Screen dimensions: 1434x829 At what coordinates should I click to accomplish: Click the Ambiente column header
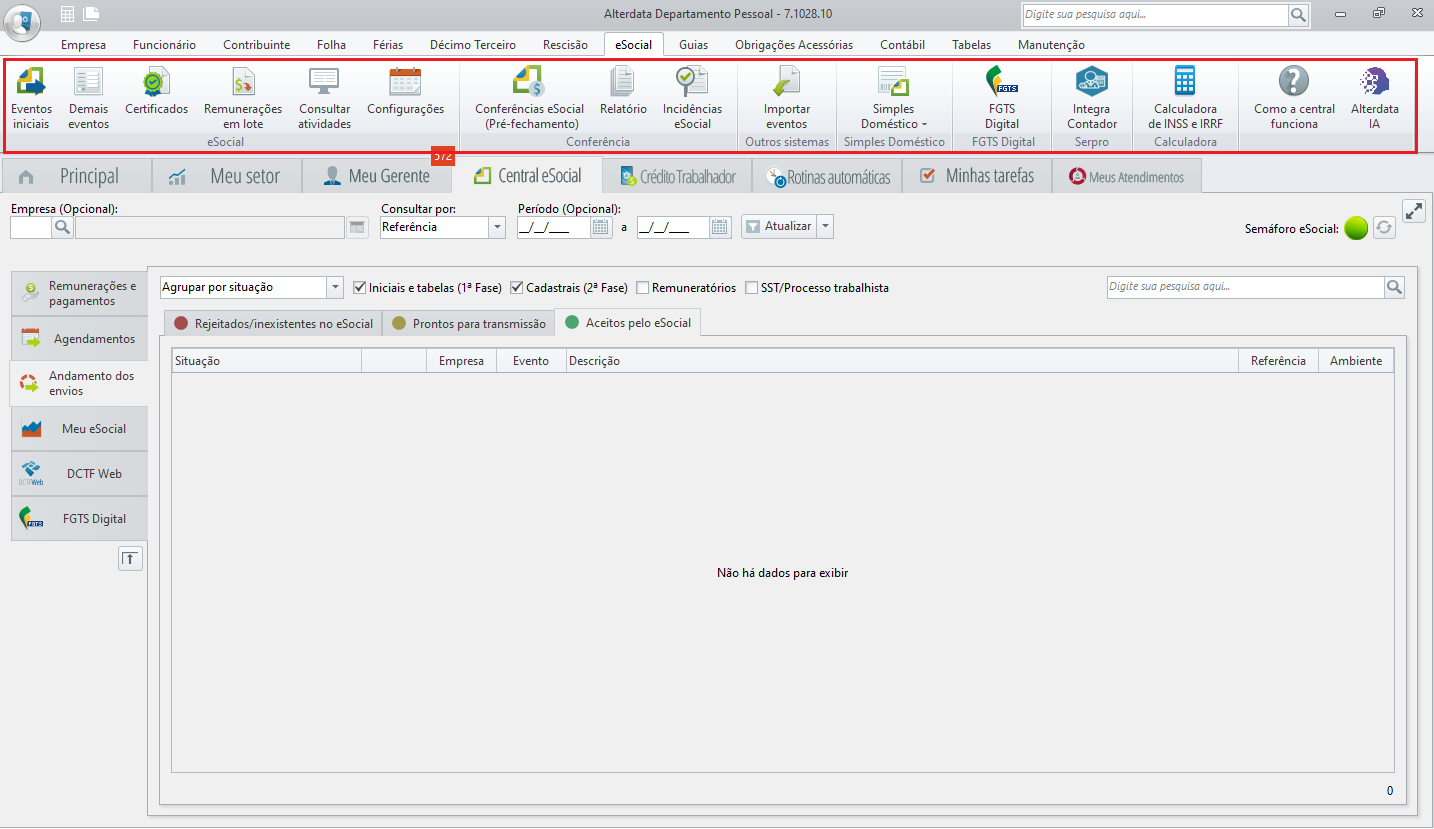(x=1356, y=361)
